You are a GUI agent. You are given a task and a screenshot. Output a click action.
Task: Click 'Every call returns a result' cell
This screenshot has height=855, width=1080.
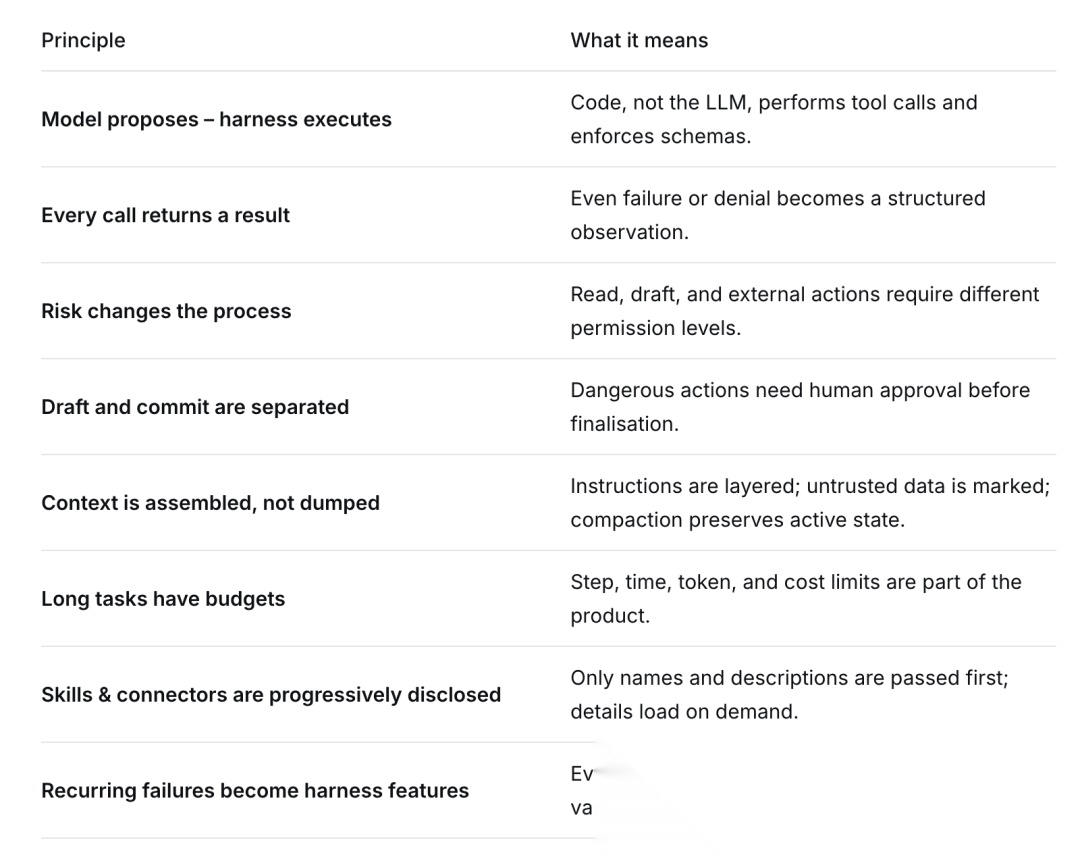pos(165,215)
